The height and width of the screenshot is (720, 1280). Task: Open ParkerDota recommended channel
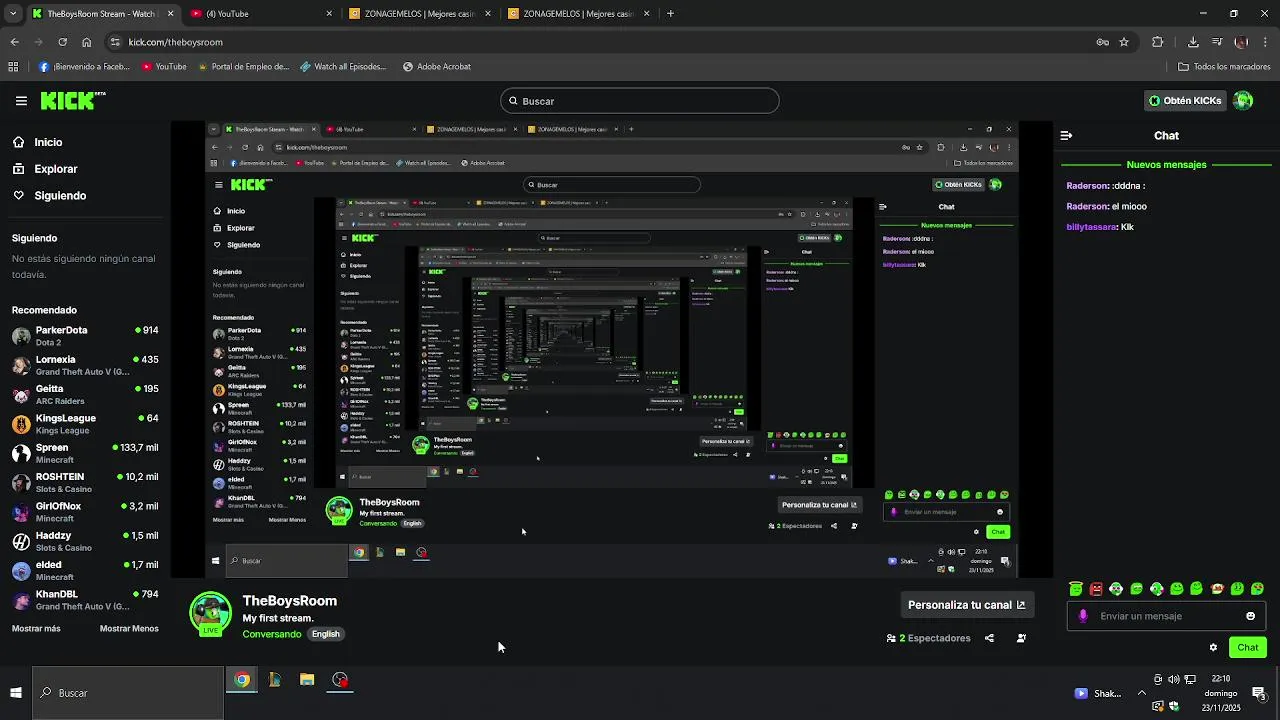click(85, 335)
